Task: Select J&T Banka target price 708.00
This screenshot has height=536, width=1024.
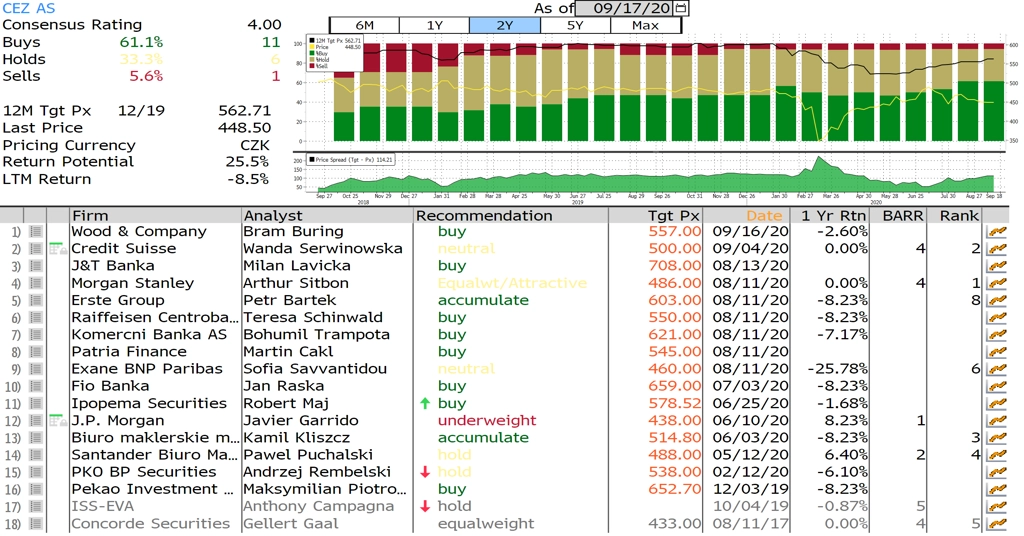Action: tap(675, 266)
